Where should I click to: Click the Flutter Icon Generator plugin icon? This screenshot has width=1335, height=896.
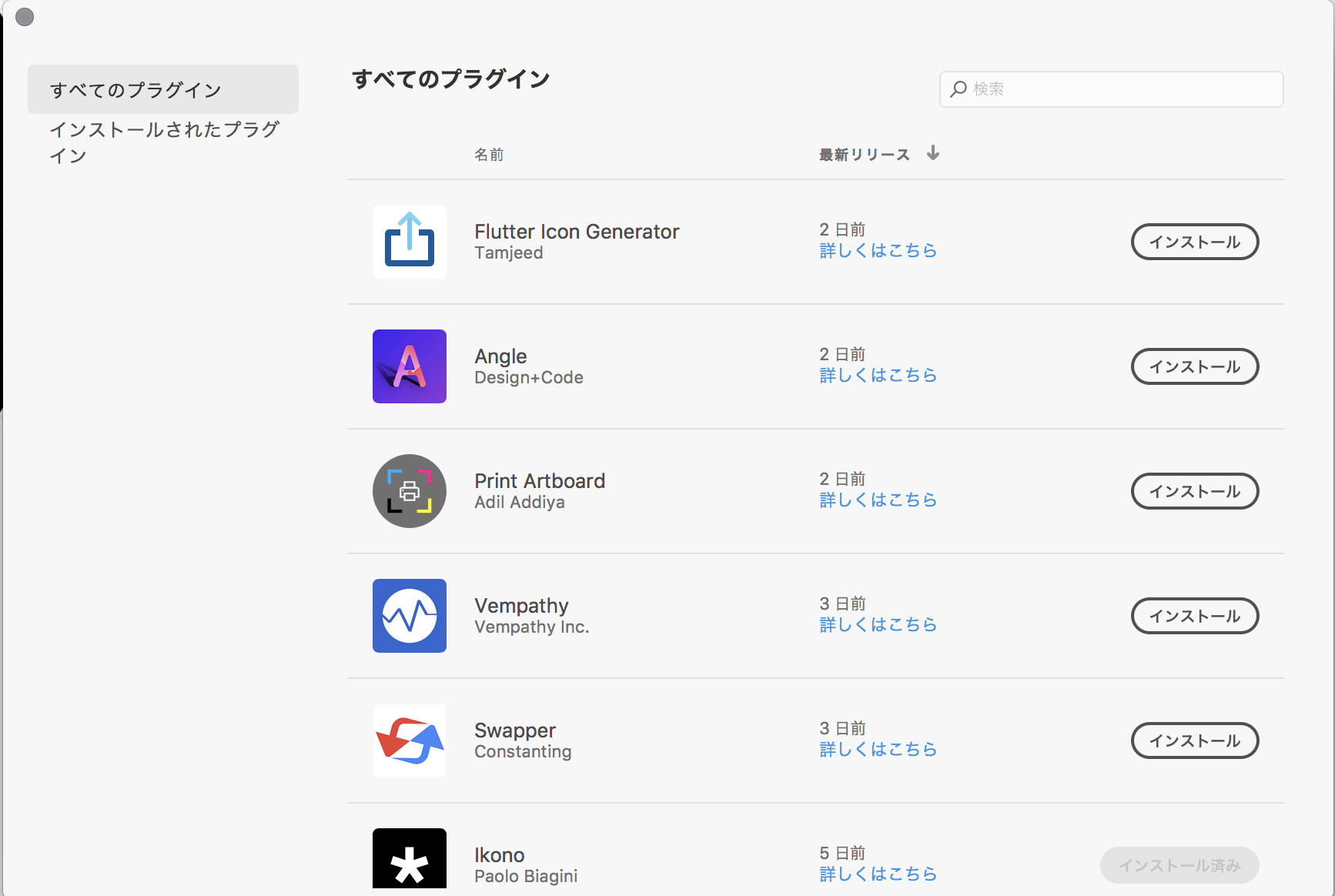[x=410, y=242]
